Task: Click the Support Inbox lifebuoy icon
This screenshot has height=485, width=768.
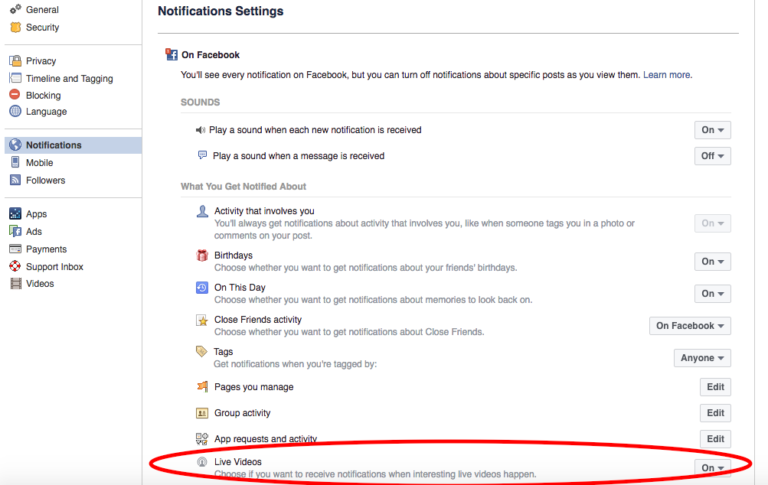Action: tap(16, 266)
